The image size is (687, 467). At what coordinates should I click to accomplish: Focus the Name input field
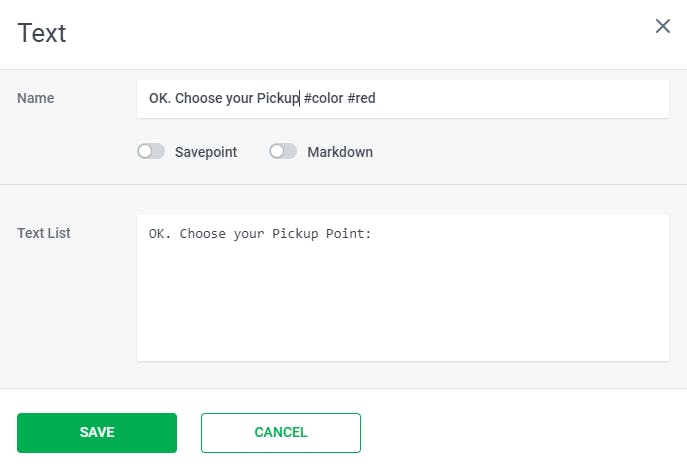(500, 99)
